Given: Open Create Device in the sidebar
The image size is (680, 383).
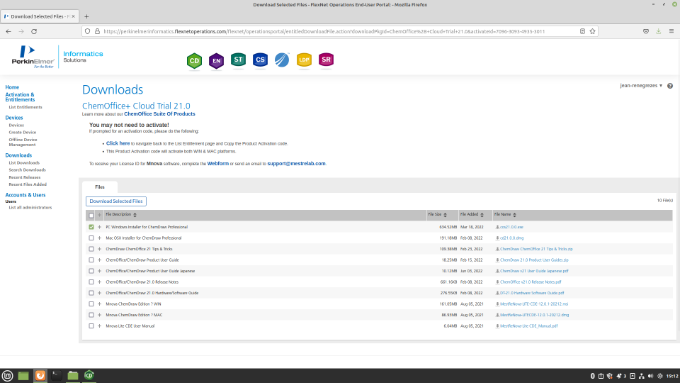Looking at the screenshot, I should [x=23, y=132].
